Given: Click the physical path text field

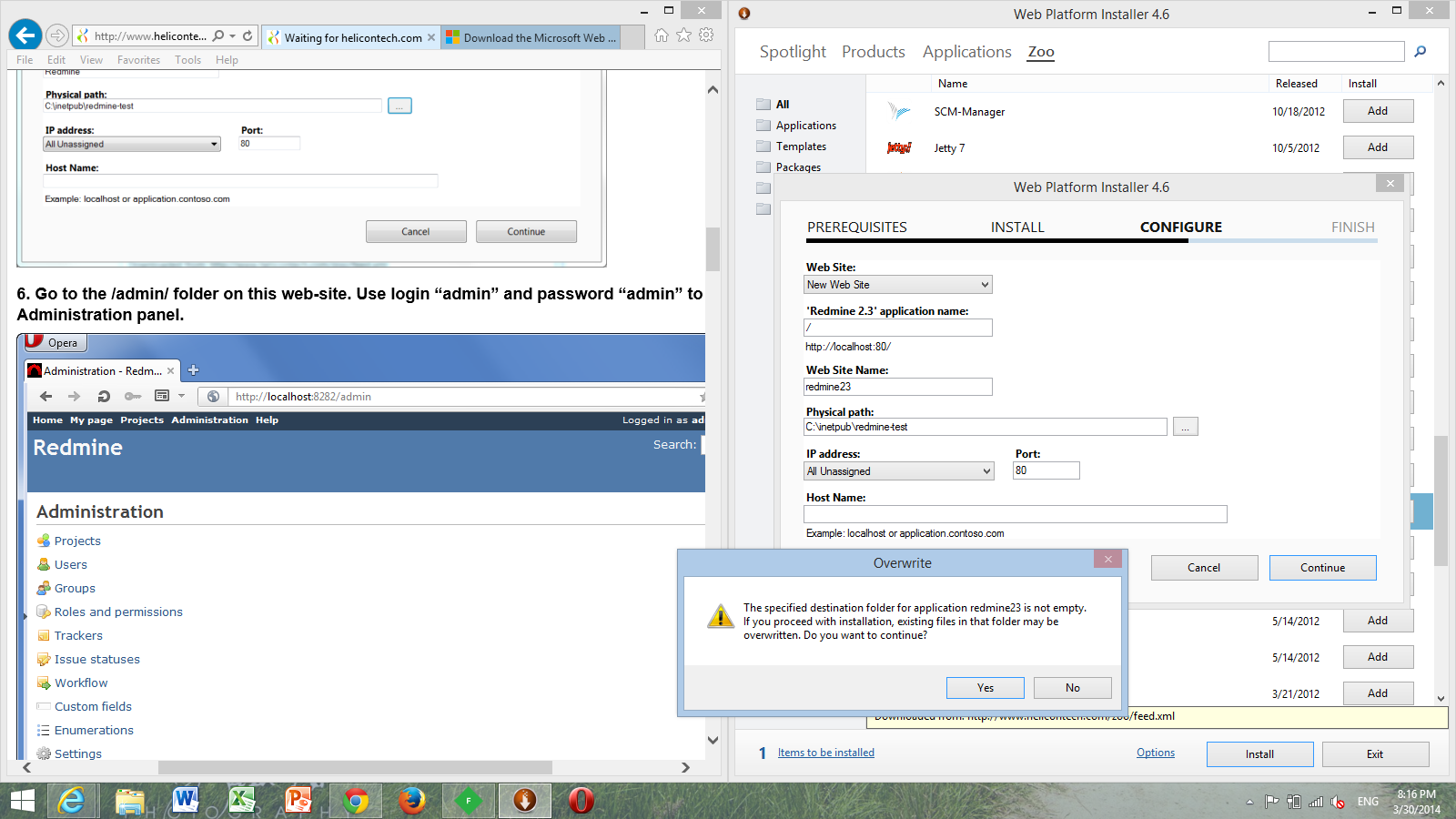Looking at the screenshot, I should click(x=986, y=427).
